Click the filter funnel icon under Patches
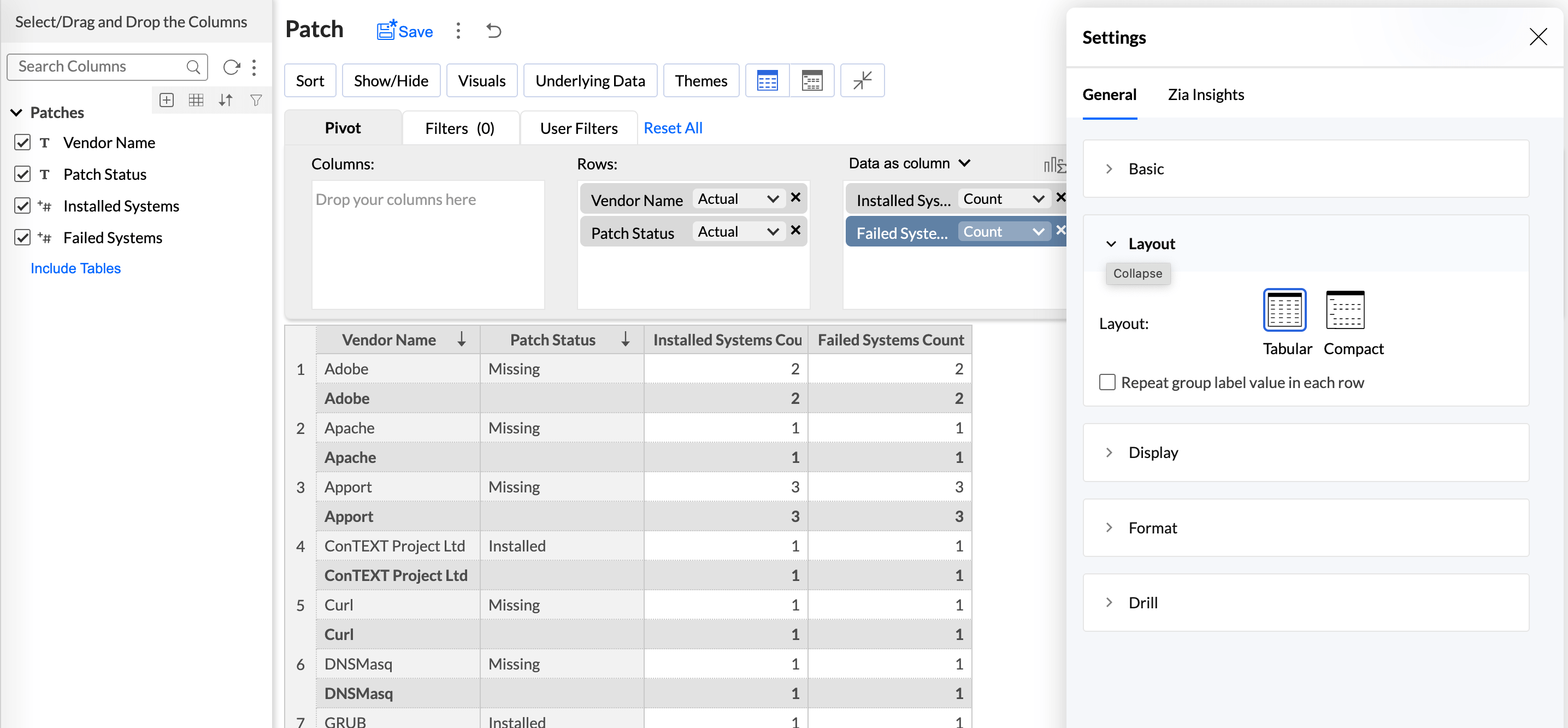The width and height of the screenshot is (1568, 728). [256, 101]
